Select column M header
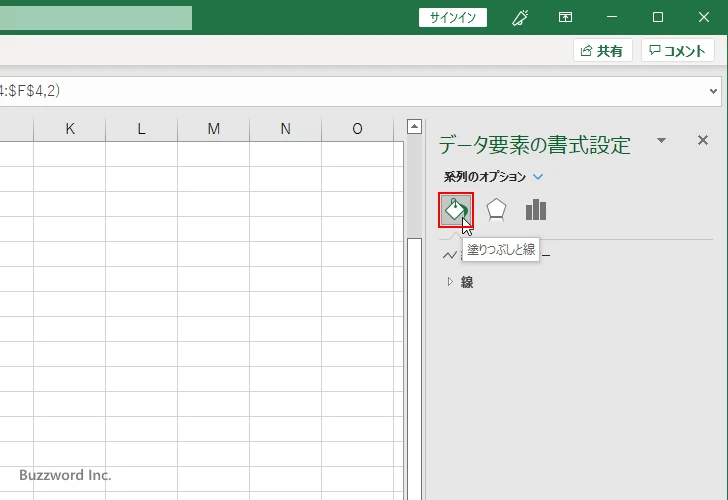 pos(214,128)
